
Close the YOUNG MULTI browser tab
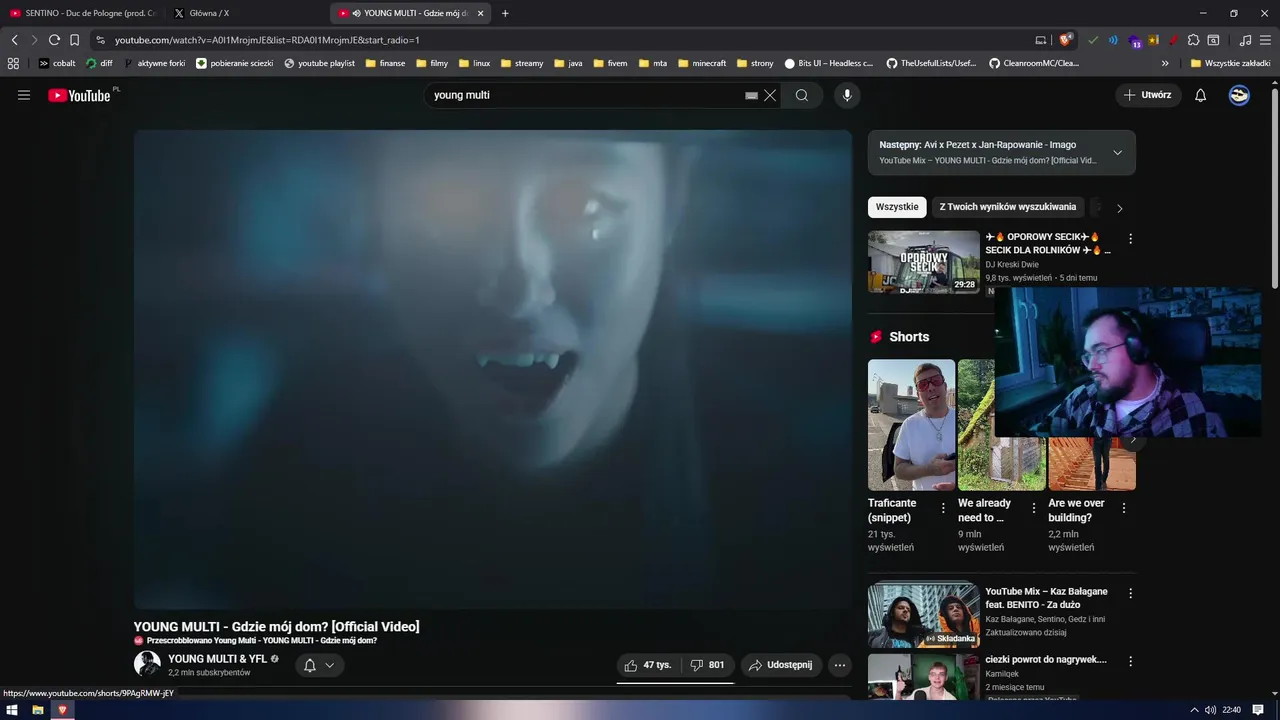click(481, 13)
